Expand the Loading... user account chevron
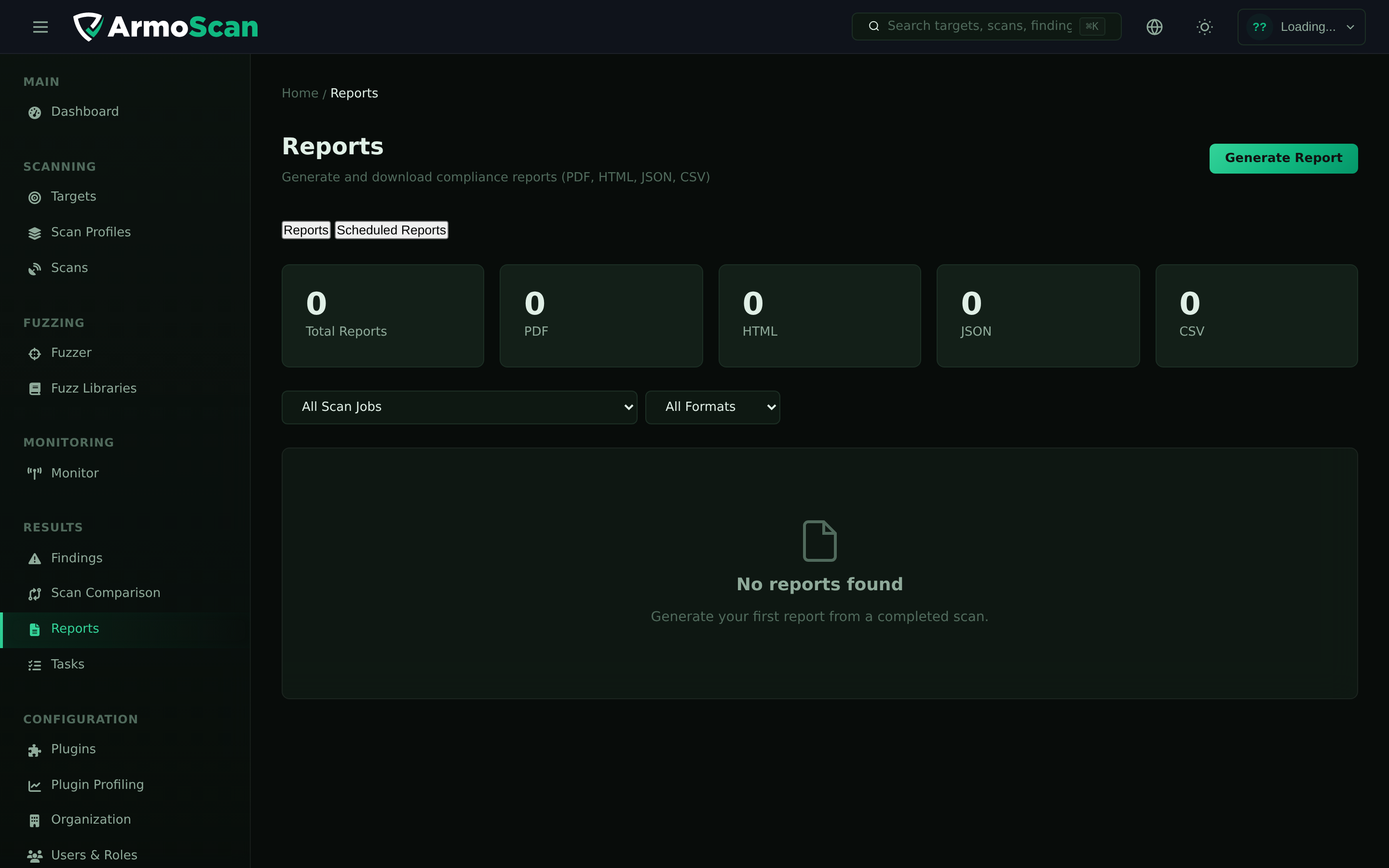This screenshot has height=868, width=1389. pos(1350,27)
